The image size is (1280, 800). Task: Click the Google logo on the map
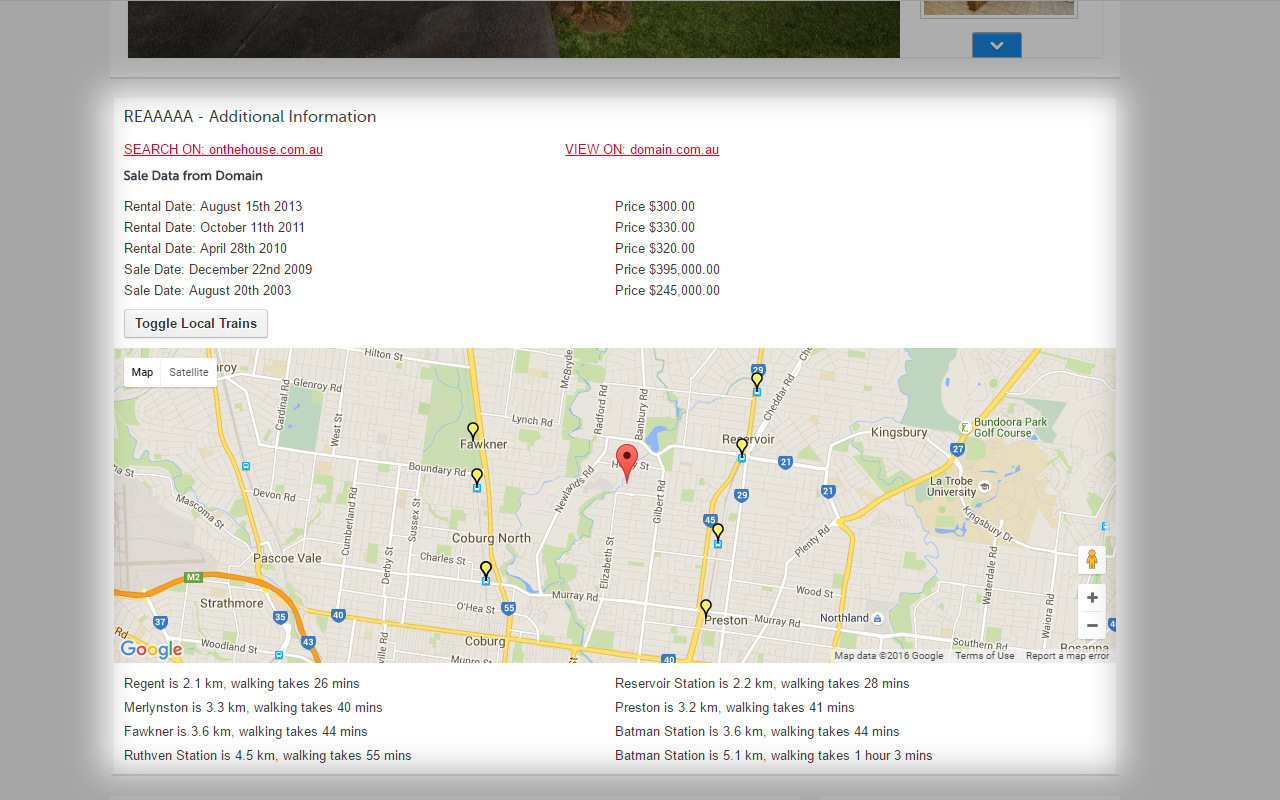point(151,650)
